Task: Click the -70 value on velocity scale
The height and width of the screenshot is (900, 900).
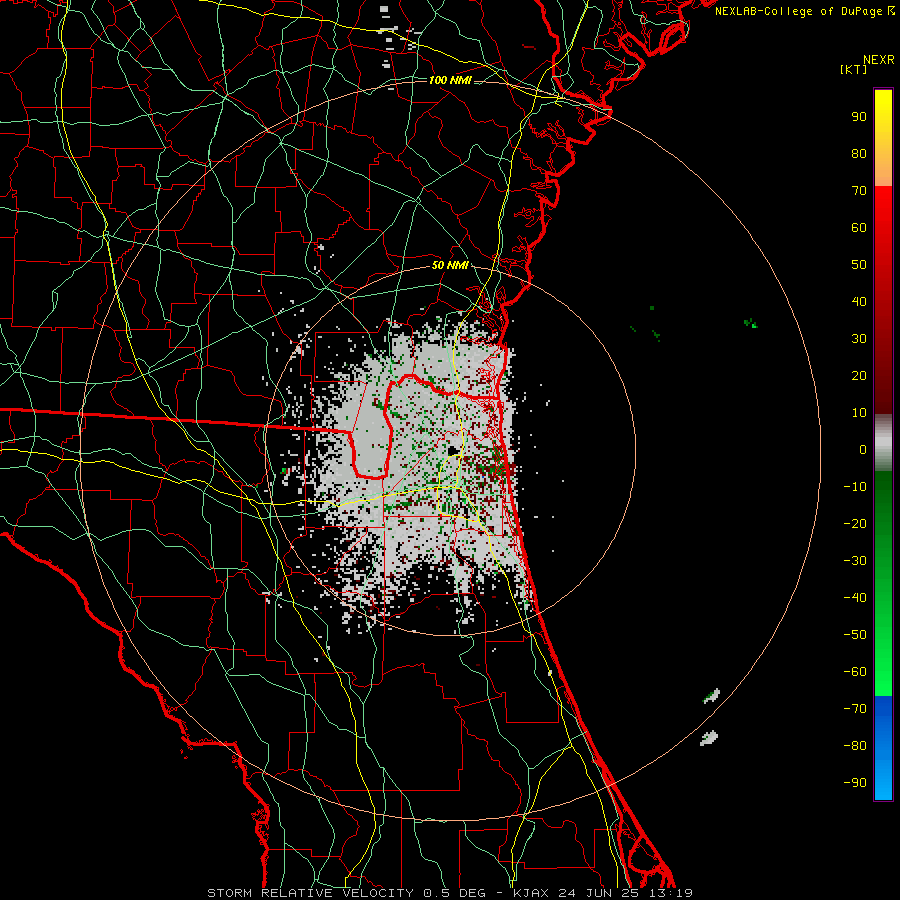Action: pyautogui.click(x=855, y=709)
